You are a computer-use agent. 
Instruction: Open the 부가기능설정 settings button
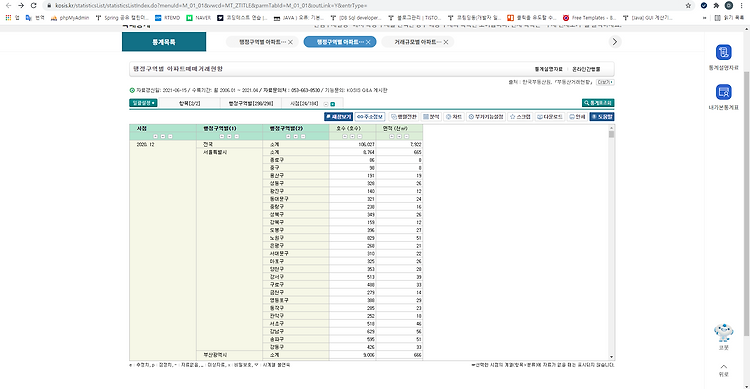[485, 117]
